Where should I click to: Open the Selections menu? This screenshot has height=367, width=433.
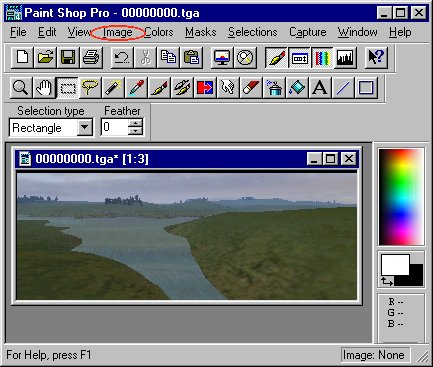253,32
